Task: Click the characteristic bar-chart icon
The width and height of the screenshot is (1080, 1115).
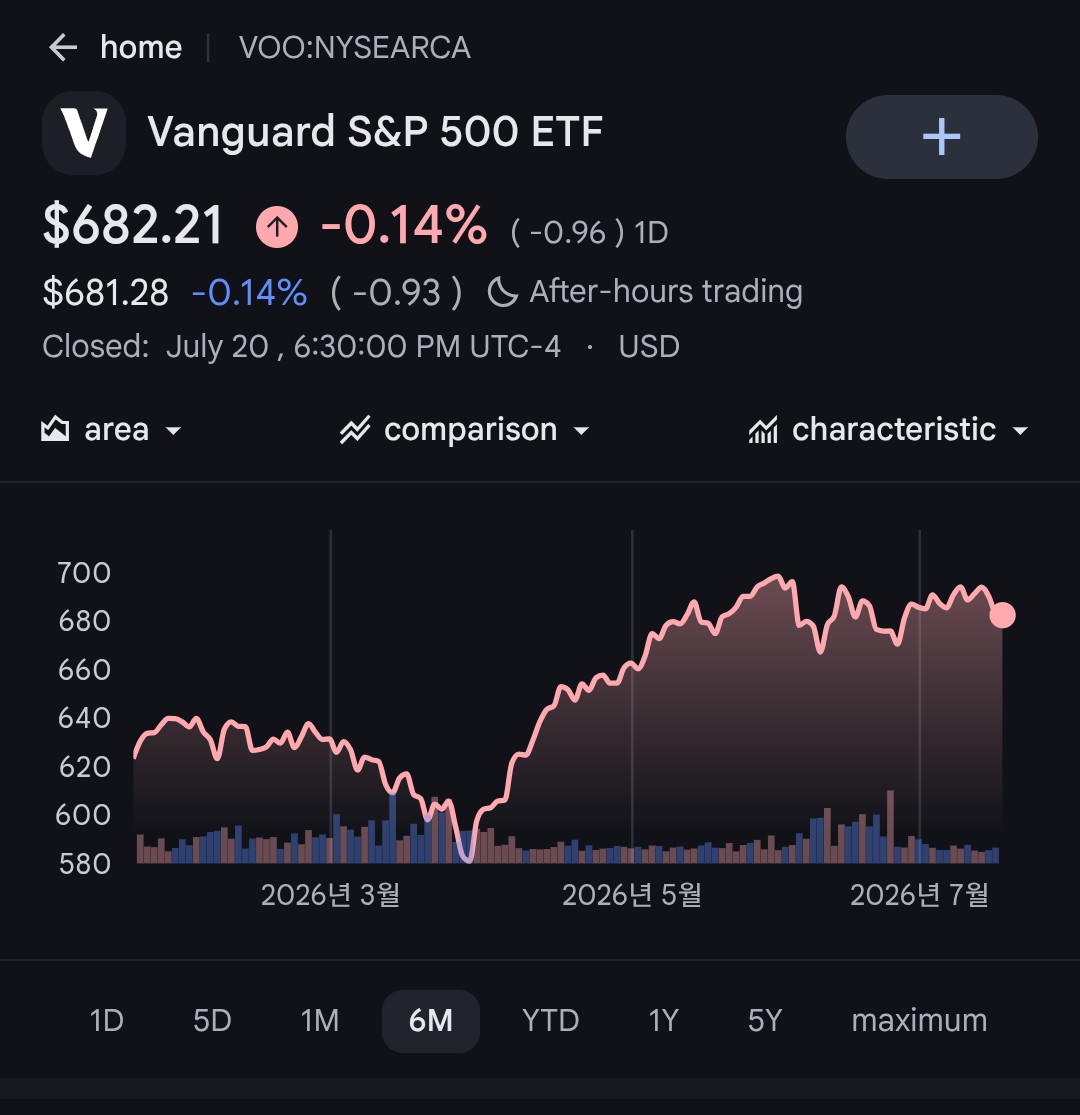Action: coord(763,430)
